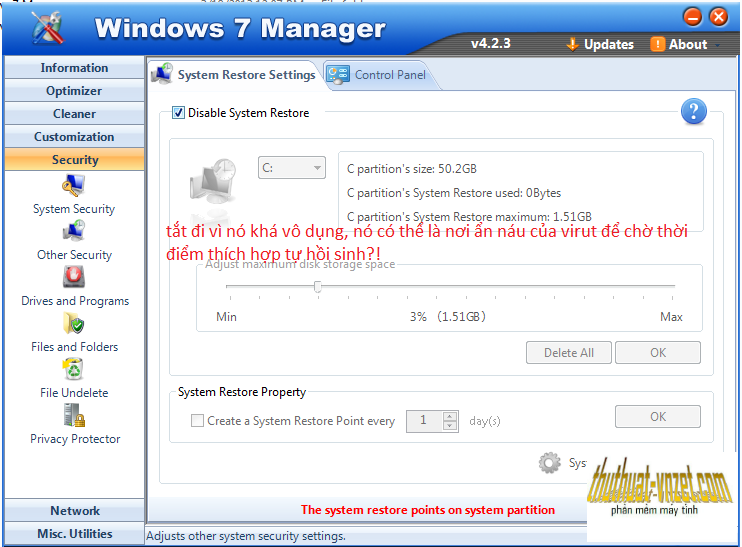742x547 pixels.
Task: Click the System Security label
Action: click(74, 209)
